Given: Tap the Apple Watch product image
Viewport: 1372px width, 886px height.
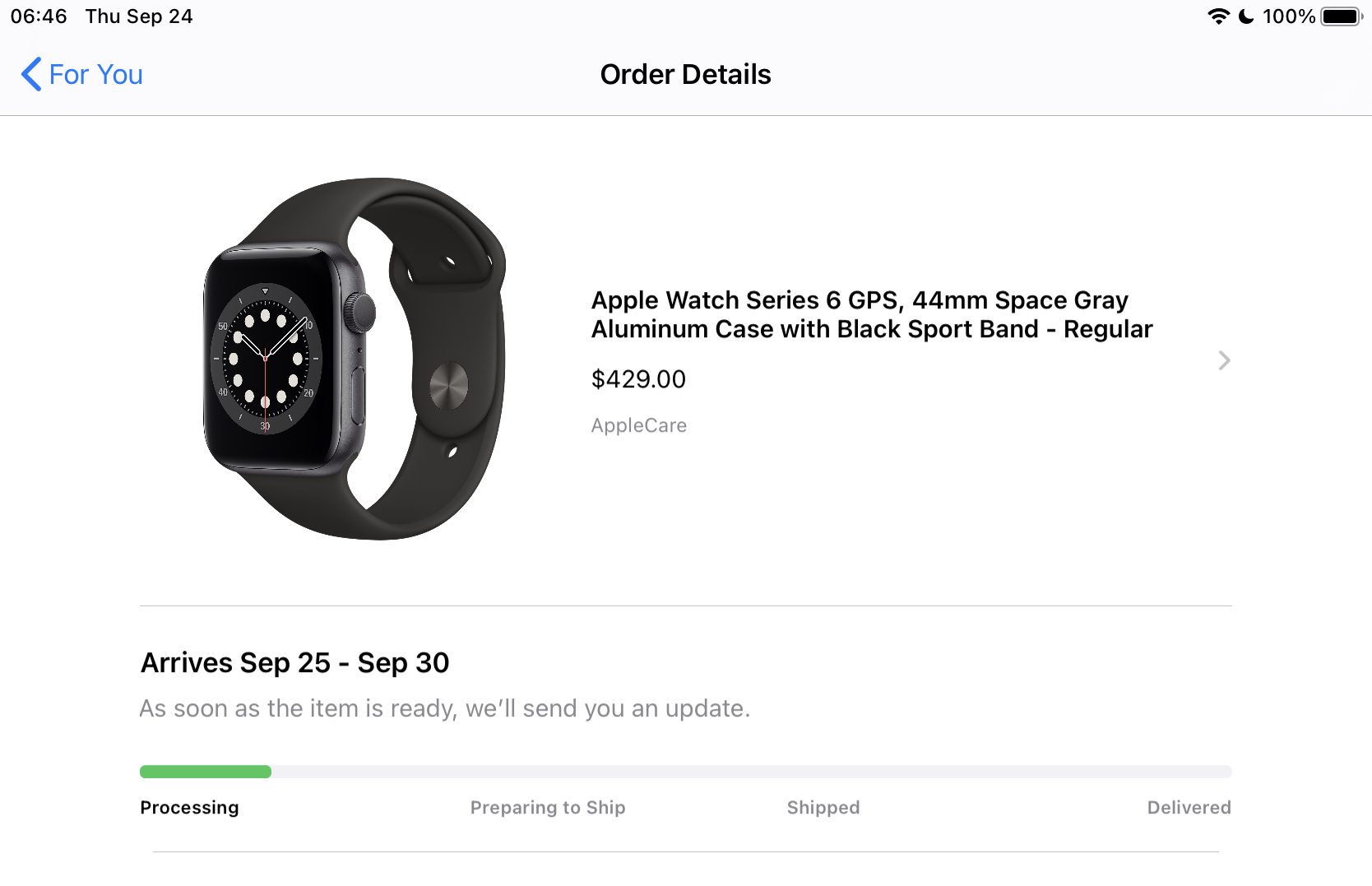Looking at the screenshot, I should (x=354, y=359).
